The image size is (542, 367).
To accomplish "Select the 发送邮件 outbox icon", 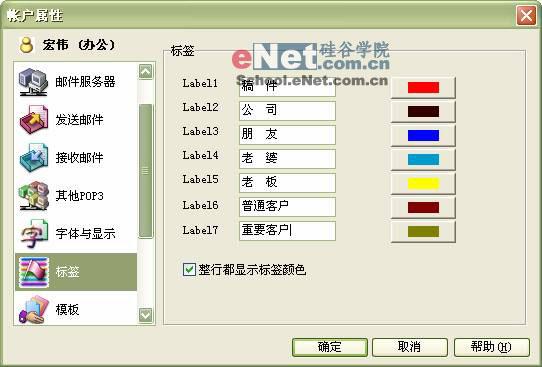I will point(33,120).
